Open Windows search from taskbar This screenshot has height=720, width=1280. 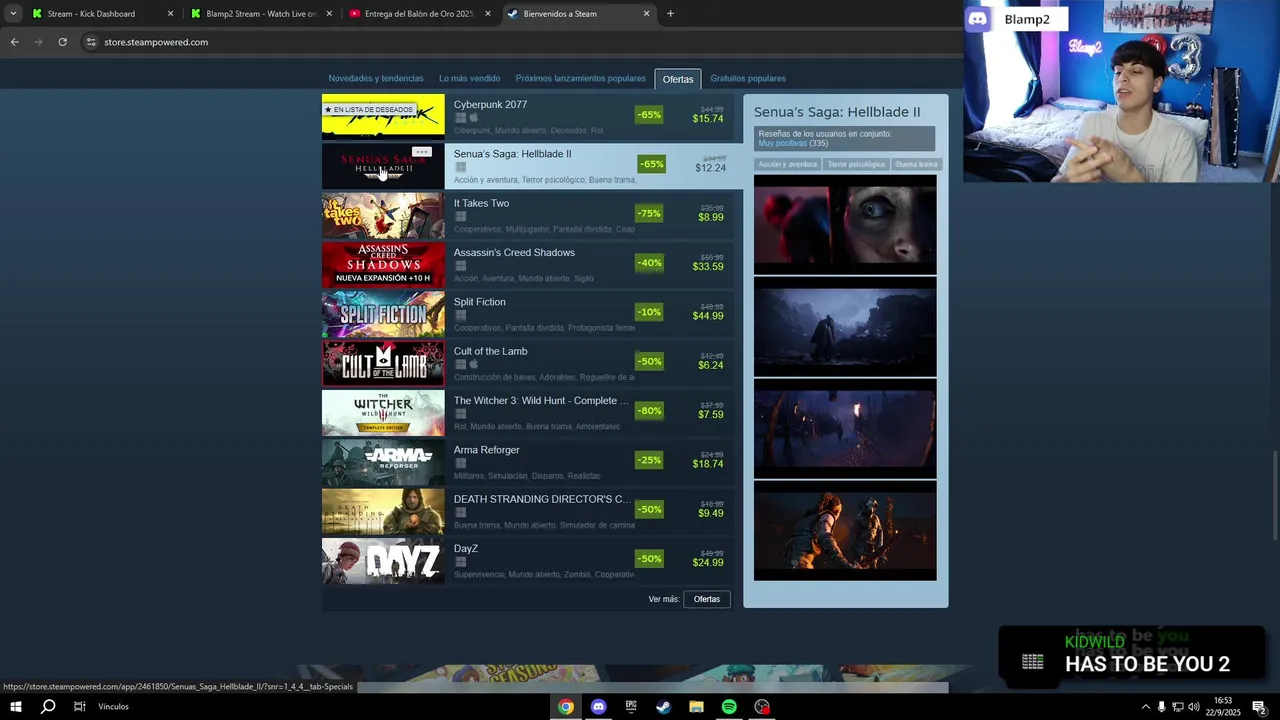(x=47, y=707)
